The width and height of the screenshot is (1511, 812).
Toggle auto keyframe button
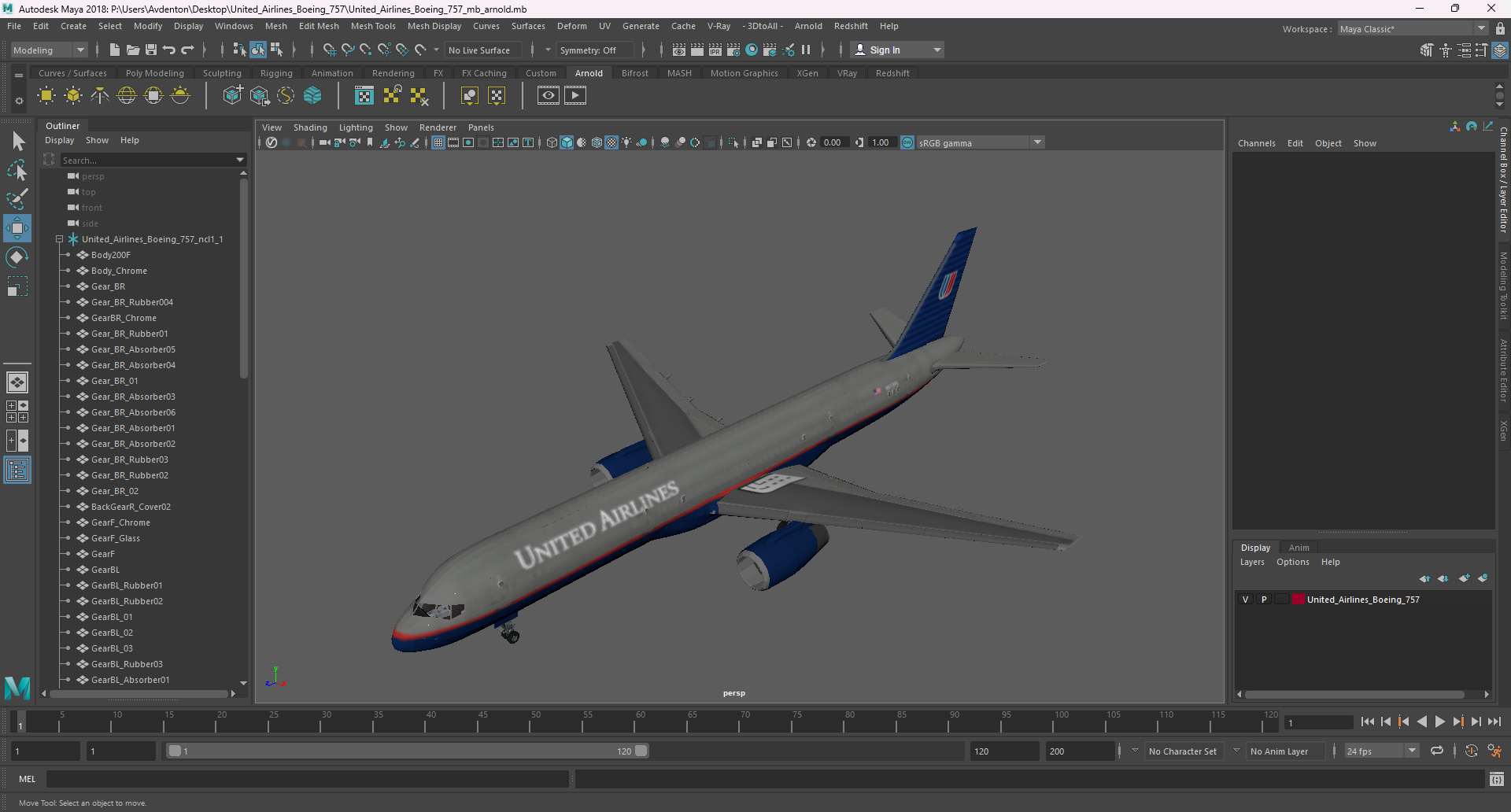point(1472,751)
